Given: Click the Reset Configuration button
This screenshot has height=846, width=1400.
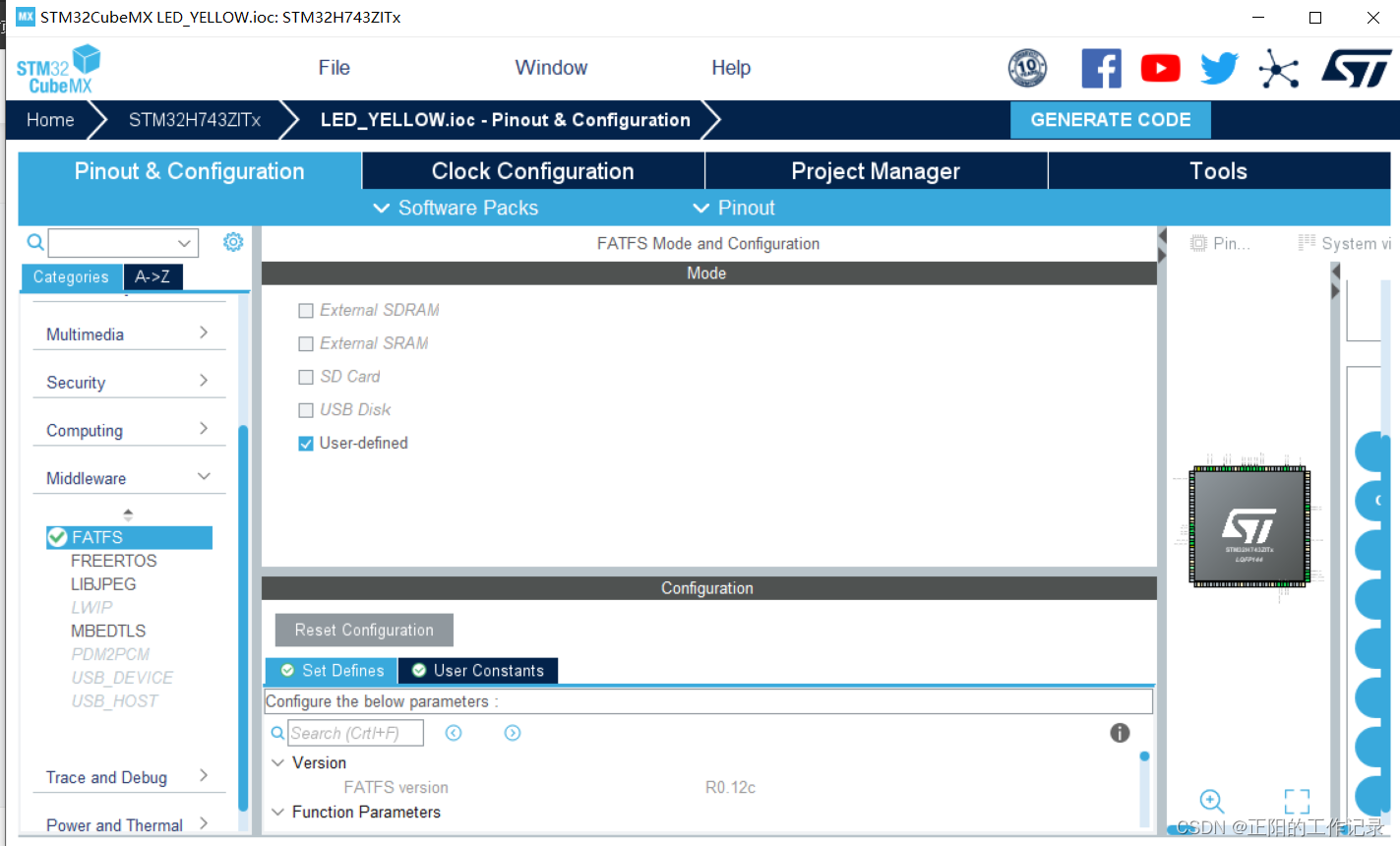Looking at the screenshot, I should coord(364,631).
